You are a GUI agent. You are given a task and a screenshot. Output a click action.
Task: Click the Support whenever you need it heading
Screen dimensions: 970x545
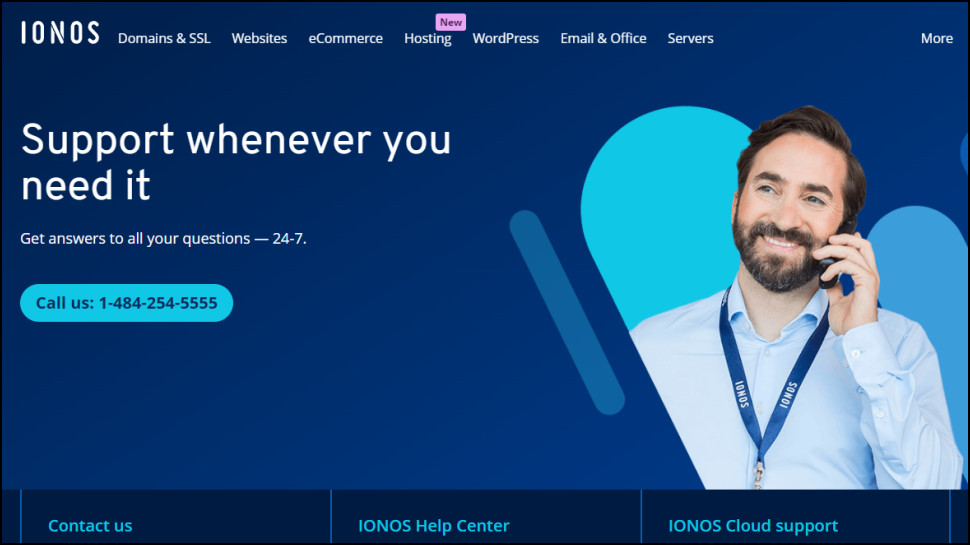coord(236,162)
